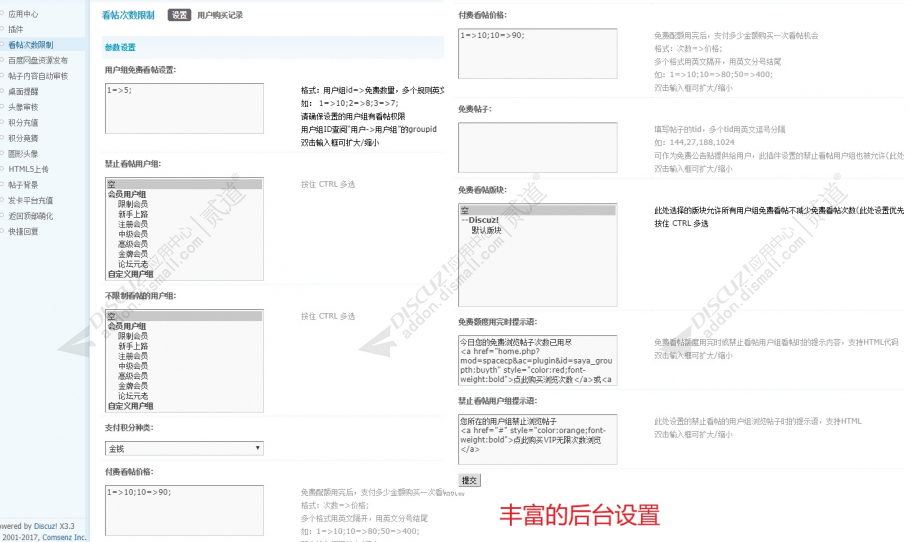Open 插件 in the sidebar
This screenshot has height=542, width=910.
pyautogui.click(x=16, y=30)
